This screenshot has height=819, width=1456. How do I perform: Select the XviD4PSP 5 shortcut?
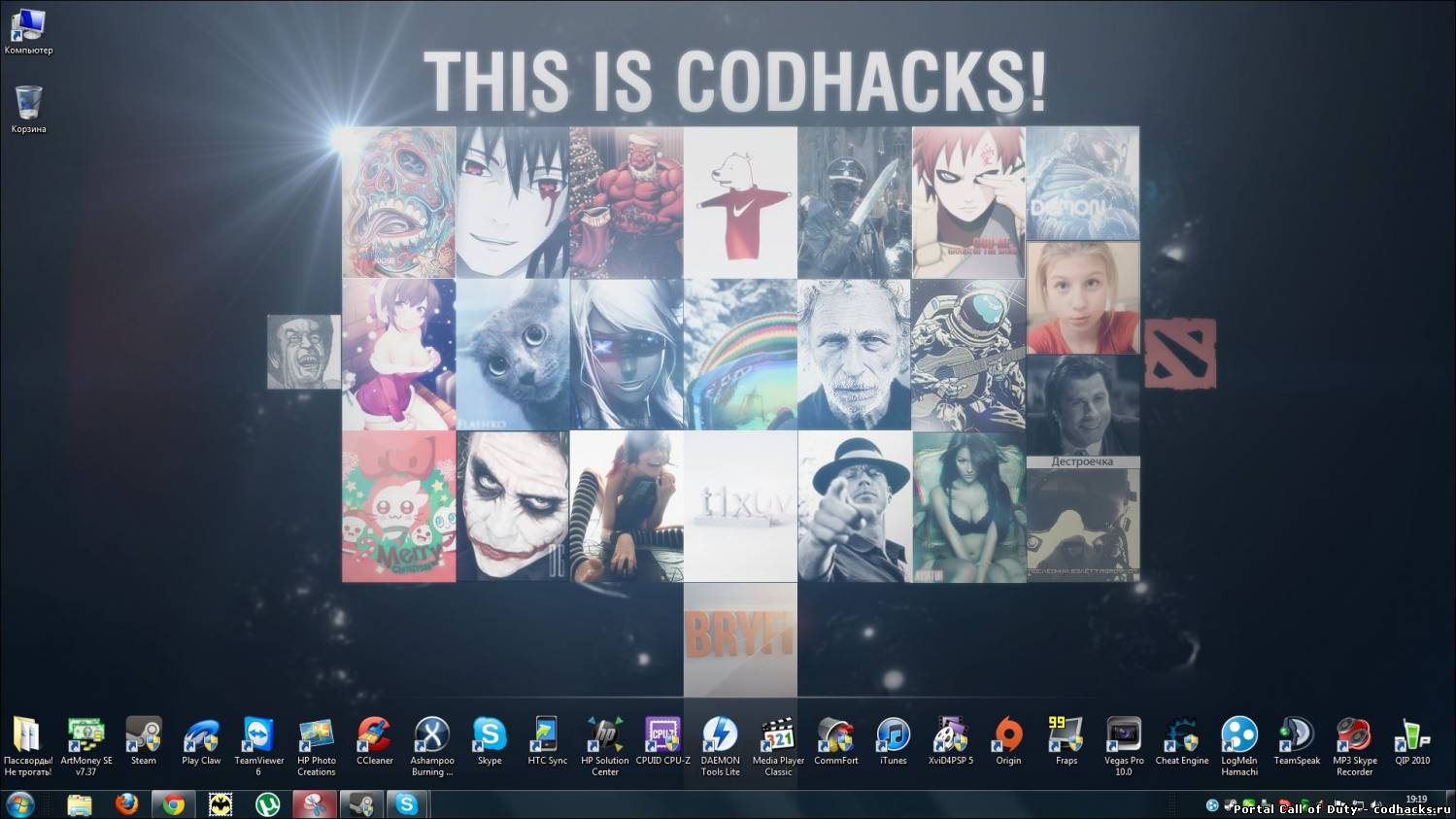coord(951,741)
